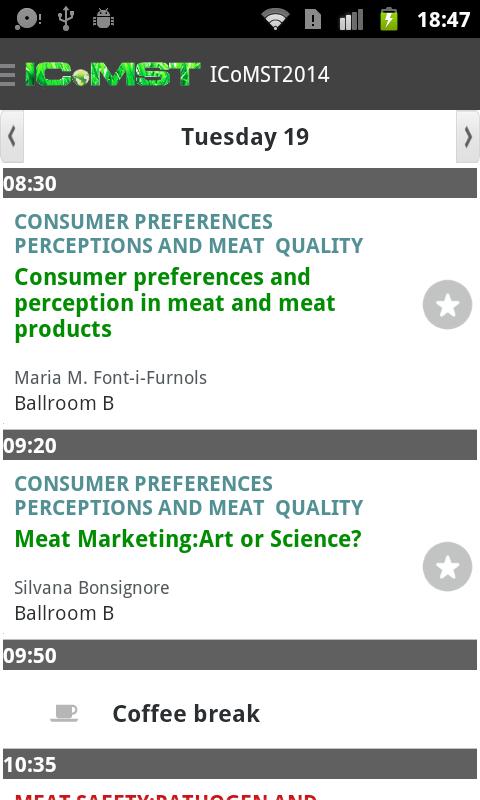Select speaker Maria M. Font-i-Furnols
The height and width of the screenshot is (800, 480).
click(x=111, y=378)
